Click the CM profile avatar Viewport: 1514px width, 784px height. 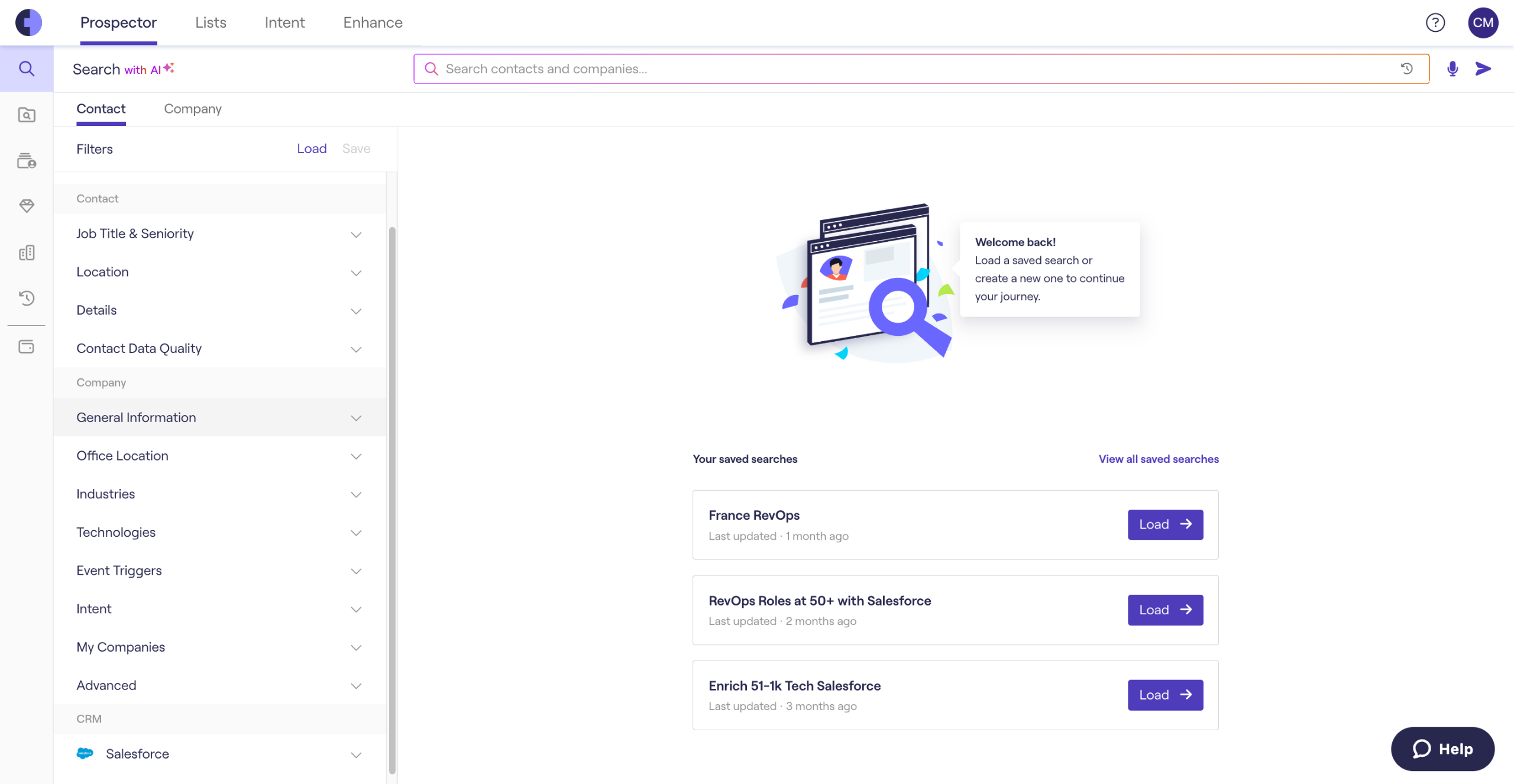click(1483, 22)
